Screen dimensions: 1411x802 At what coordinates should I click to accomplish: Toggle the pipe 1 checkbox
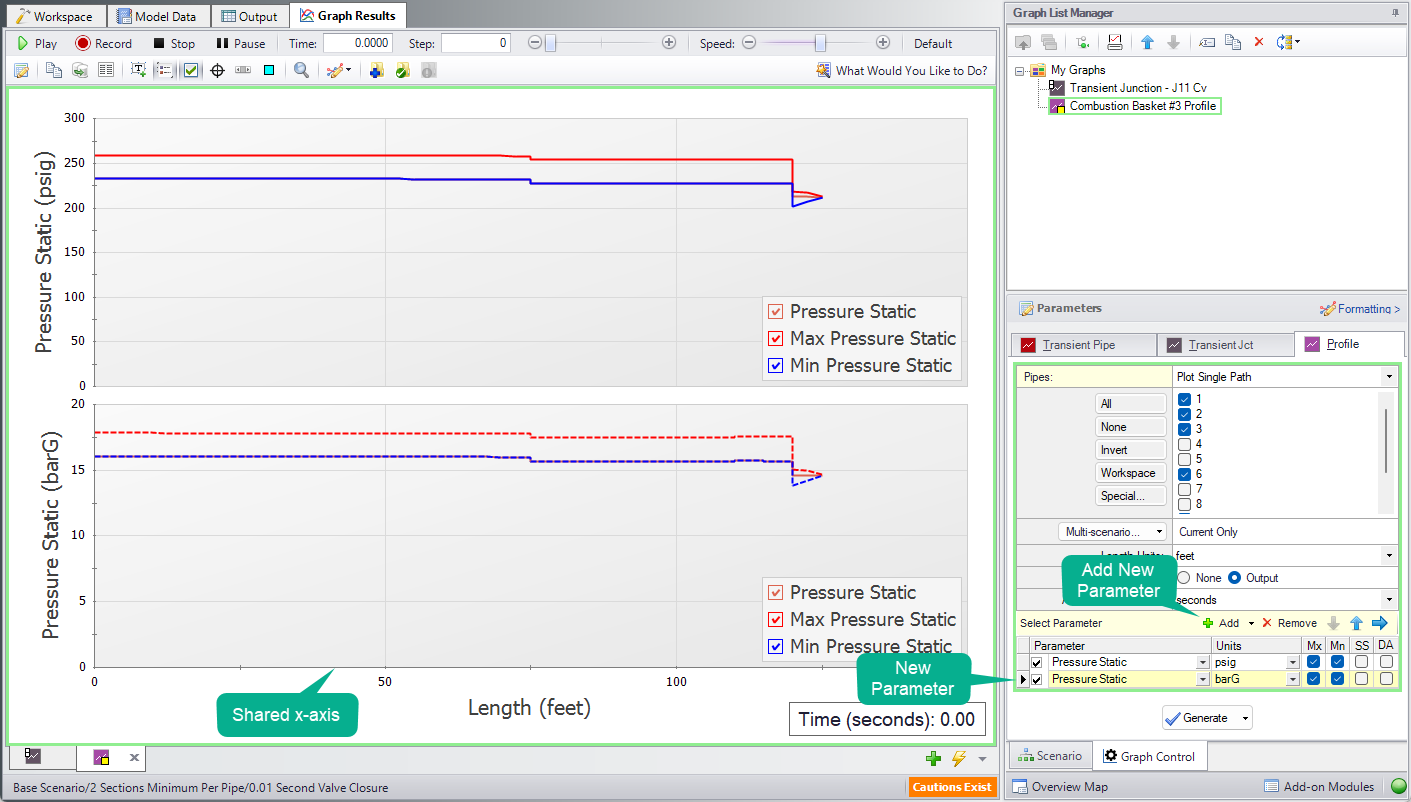tap(1185, 399)
